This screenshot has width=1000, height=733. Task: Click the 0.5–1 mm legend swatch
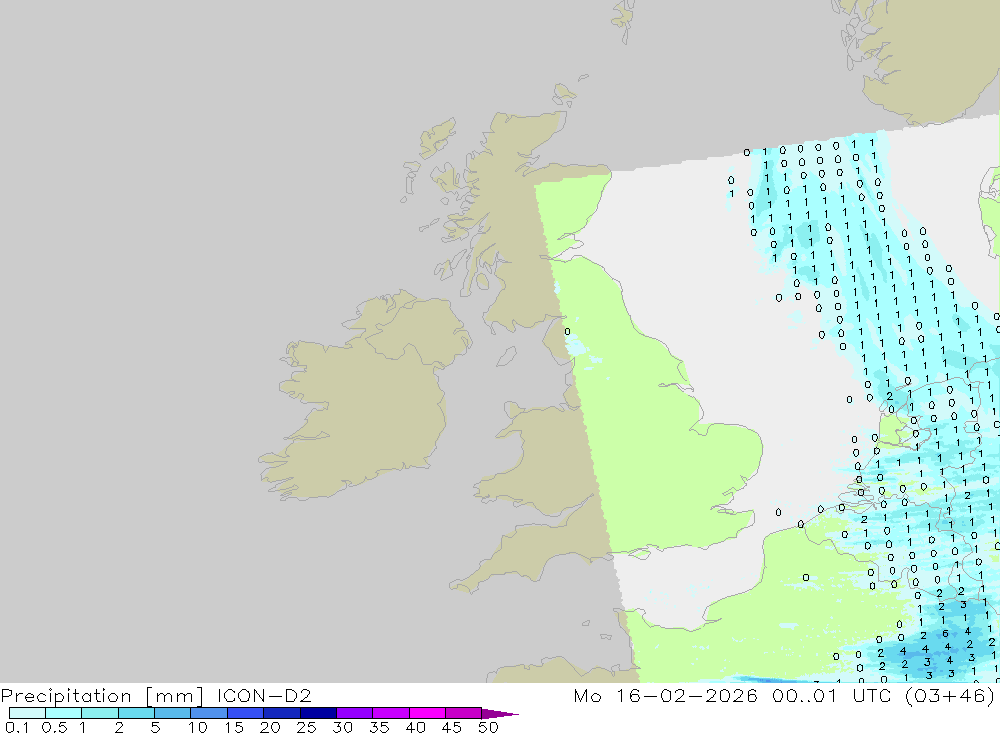(x=64, y=713)
